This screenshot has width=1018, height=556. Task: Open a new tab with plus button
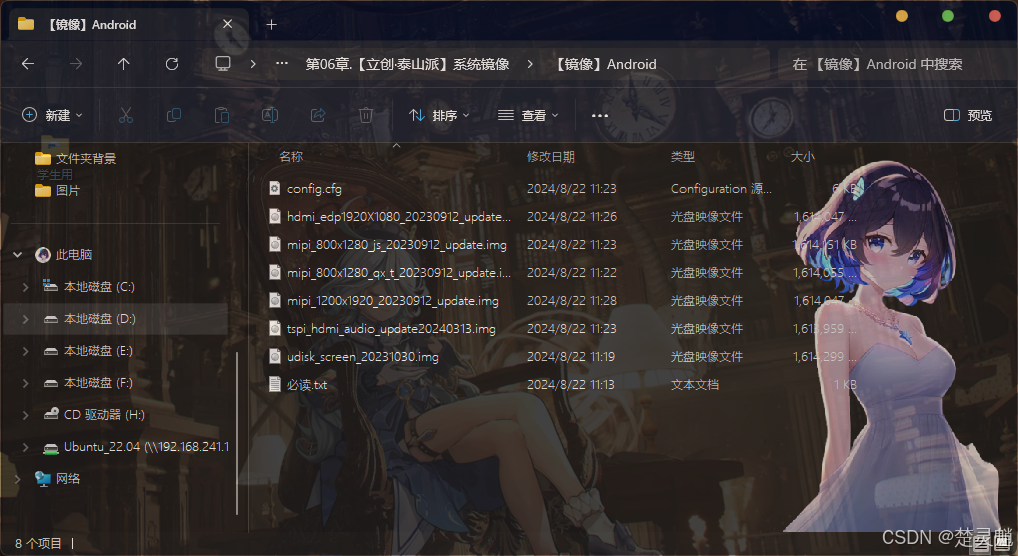point(271,25)
